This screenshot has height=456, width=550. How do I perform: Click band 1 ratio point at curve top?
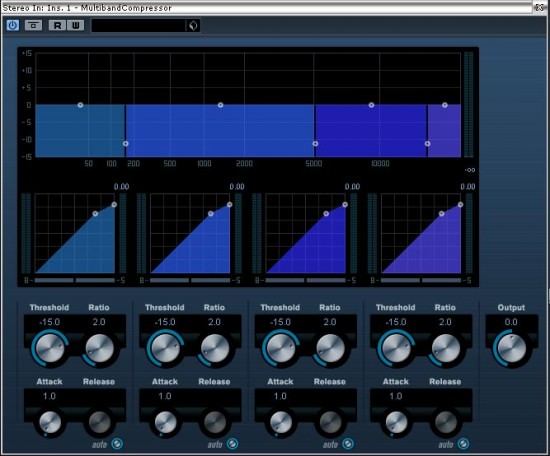(x=114, y=204)
